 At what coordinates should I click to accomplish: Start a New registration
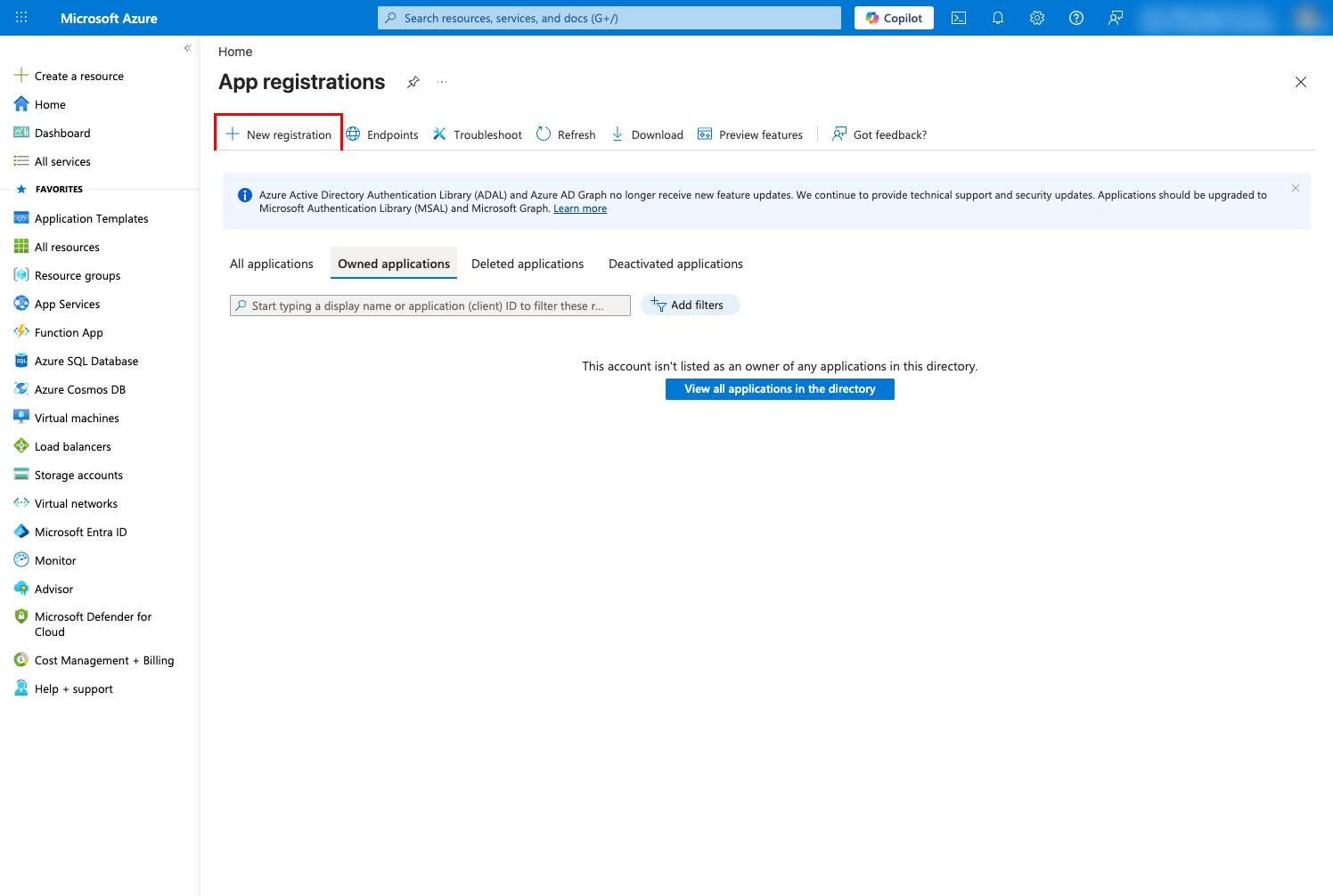click(278, 134)
